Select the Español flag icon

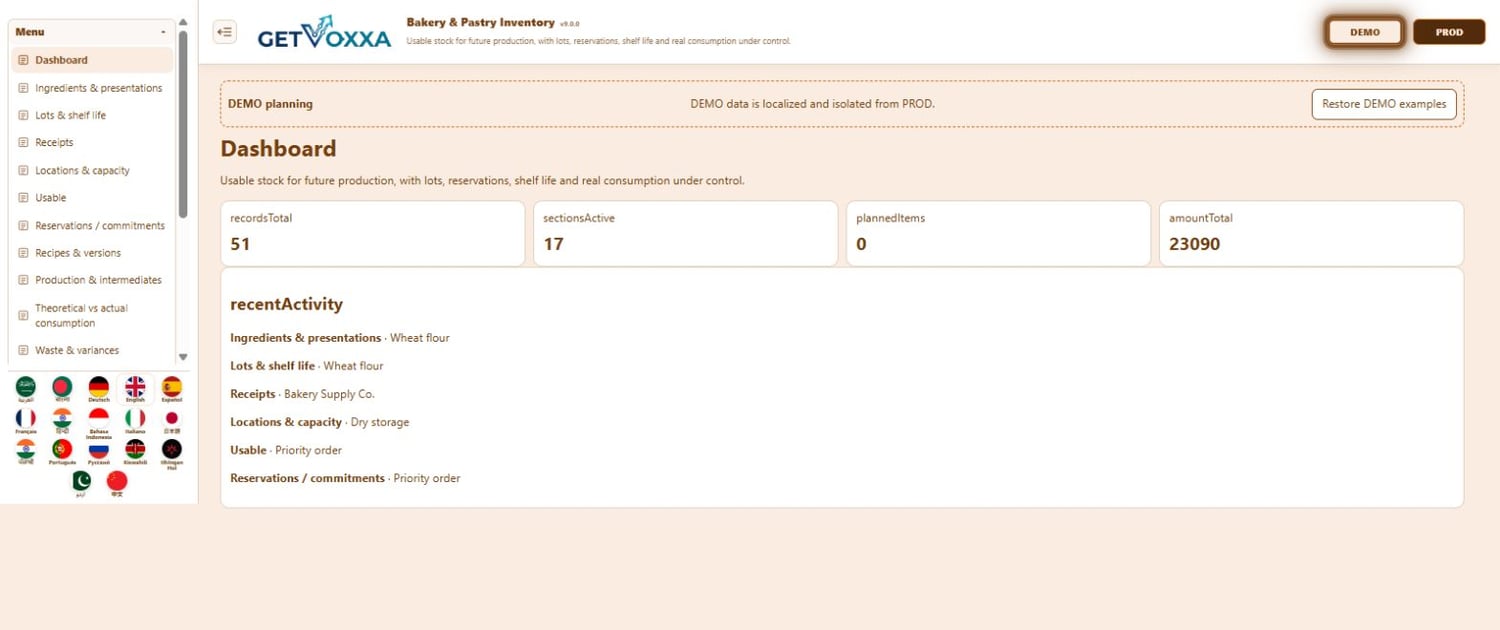tap(172, 389)
